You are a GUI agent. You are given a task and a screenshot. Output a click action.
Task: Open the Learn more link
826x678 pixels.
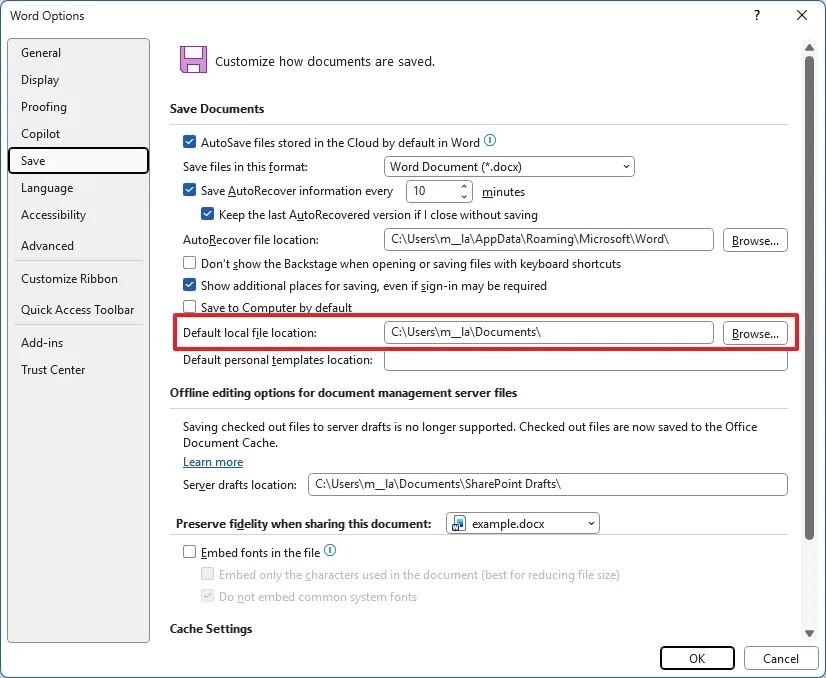(x=212, y=462)
